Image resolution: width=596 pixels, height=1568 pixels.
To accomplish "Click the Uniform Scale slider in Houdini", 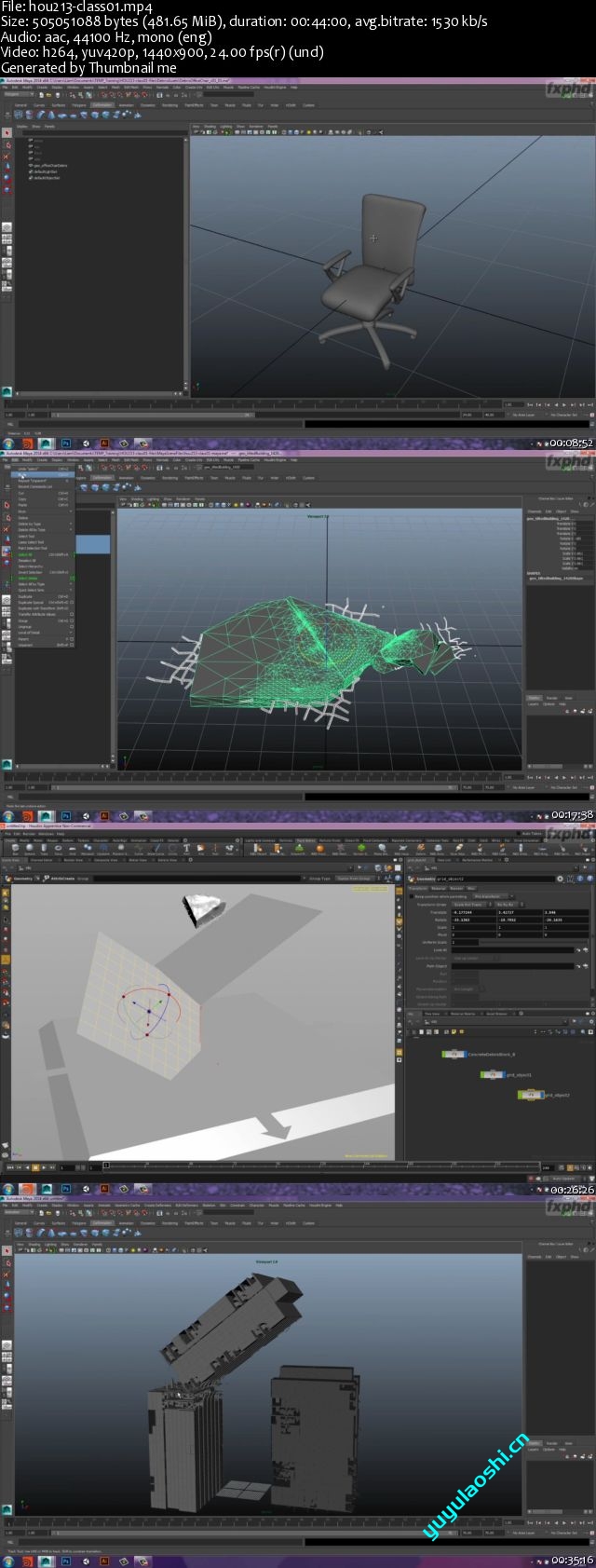I will (x=535, y=942).
